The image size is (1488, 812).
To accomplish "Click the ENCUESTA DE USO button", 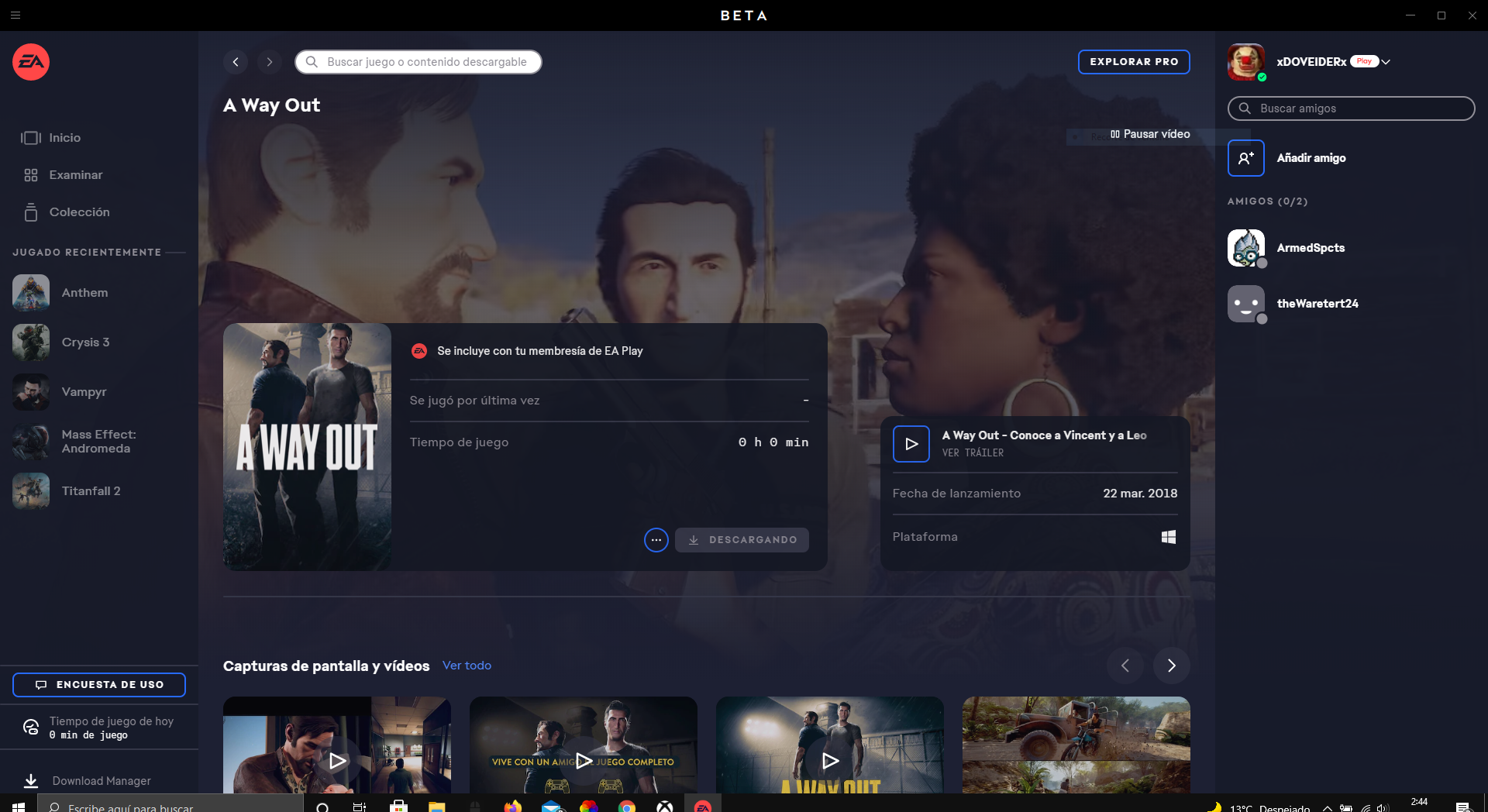I will (x=99, y=685).
